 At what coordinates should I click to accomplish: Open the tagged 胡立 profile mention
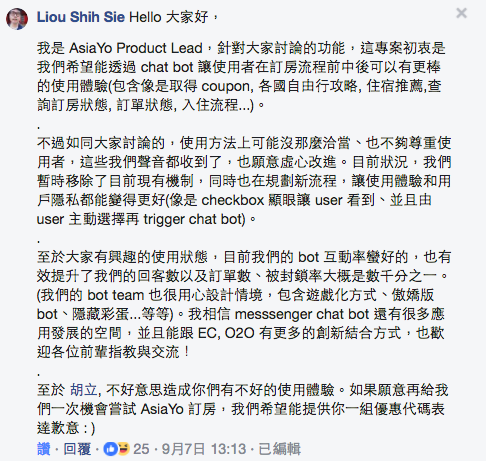click(84, 390)
